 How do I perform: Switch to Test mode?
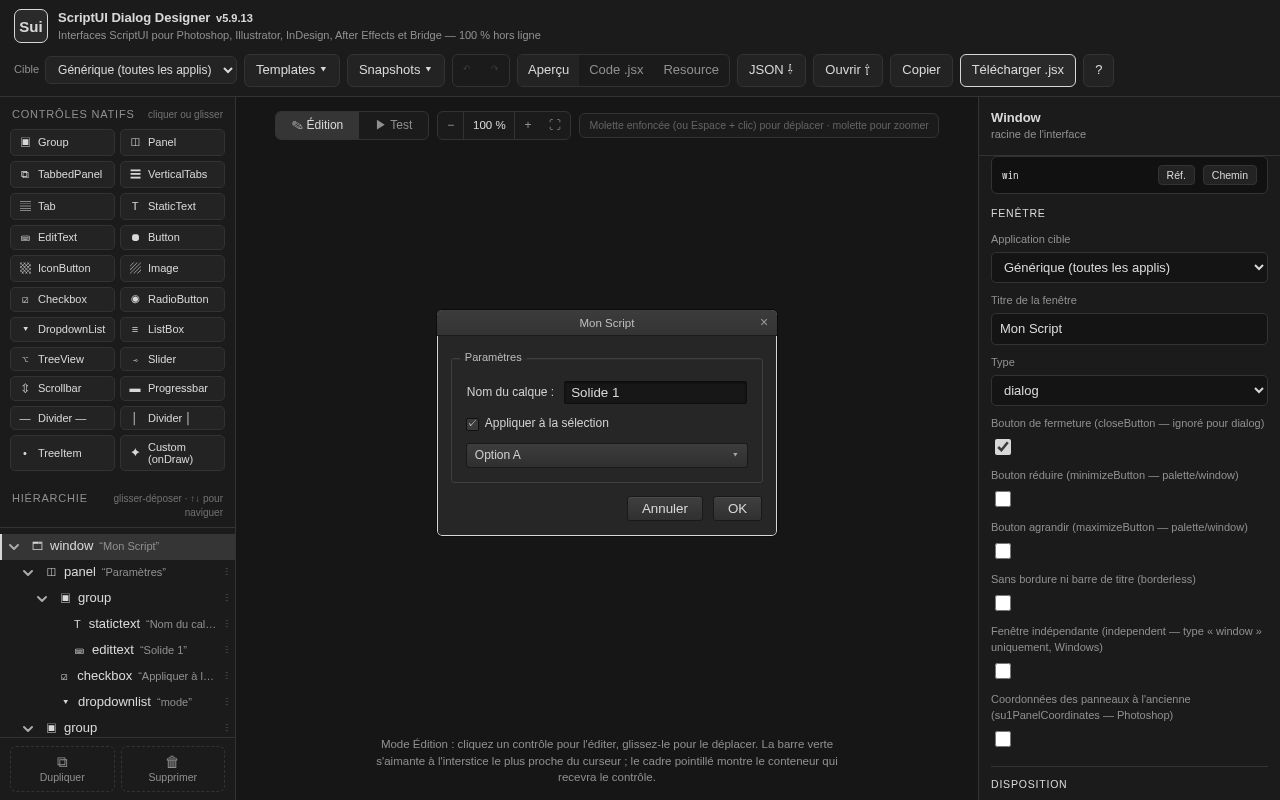pyautogui.click(x=394, y=125)
